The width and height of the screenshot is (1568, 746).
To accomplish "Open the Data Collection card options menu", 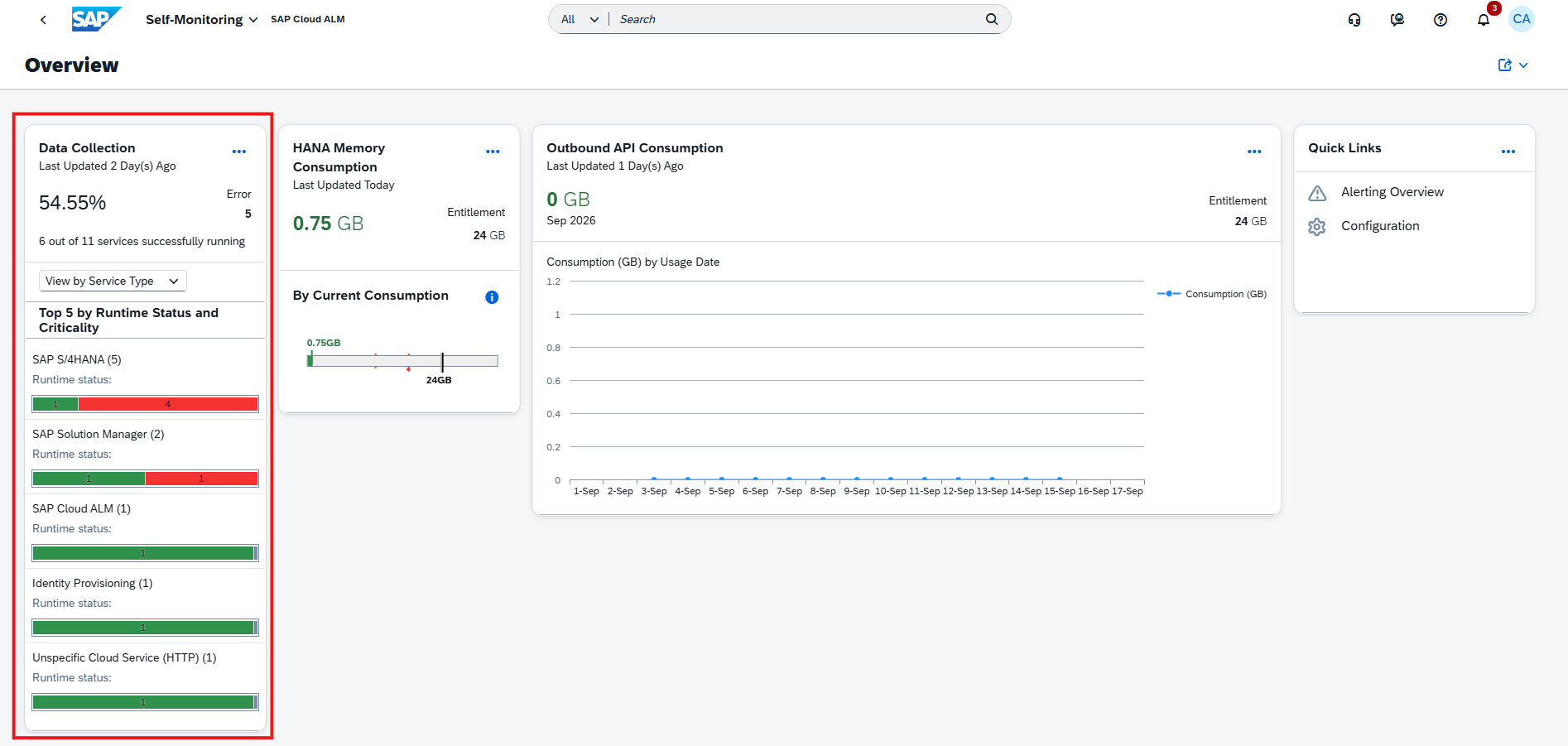I will click(239, 152).
